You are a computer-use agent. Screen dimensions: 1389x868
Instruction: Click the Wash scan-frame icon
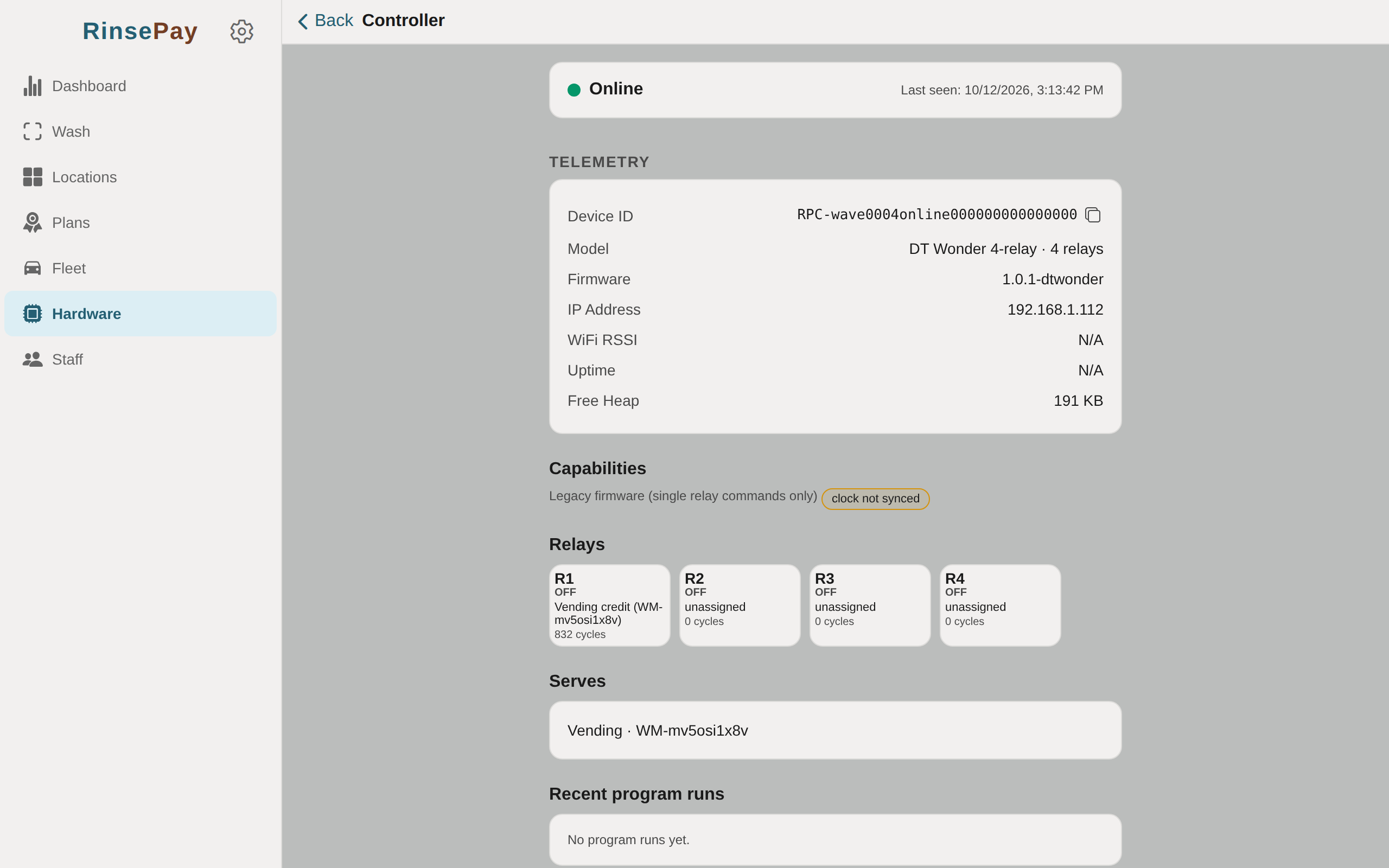click(x=33, y=131)
